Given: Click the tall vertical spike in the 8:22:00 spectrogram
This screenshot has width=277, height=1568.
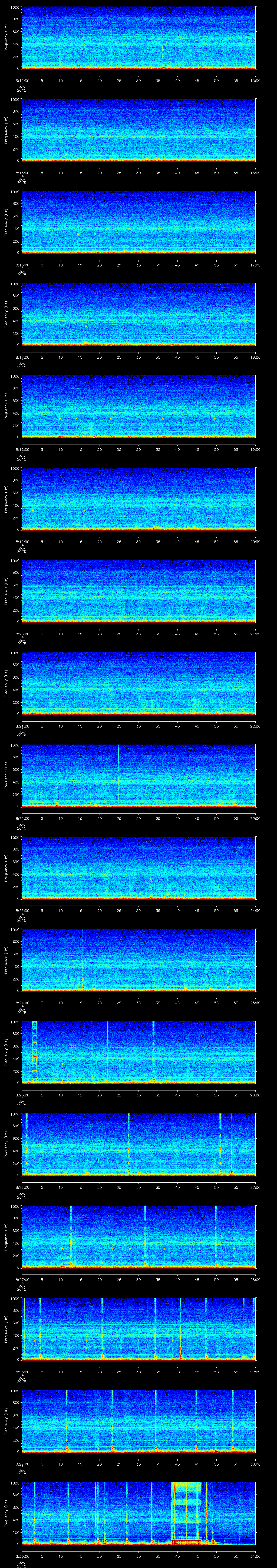Looking at the screenshot, I should pyautogui.click(x=118, y=773).
